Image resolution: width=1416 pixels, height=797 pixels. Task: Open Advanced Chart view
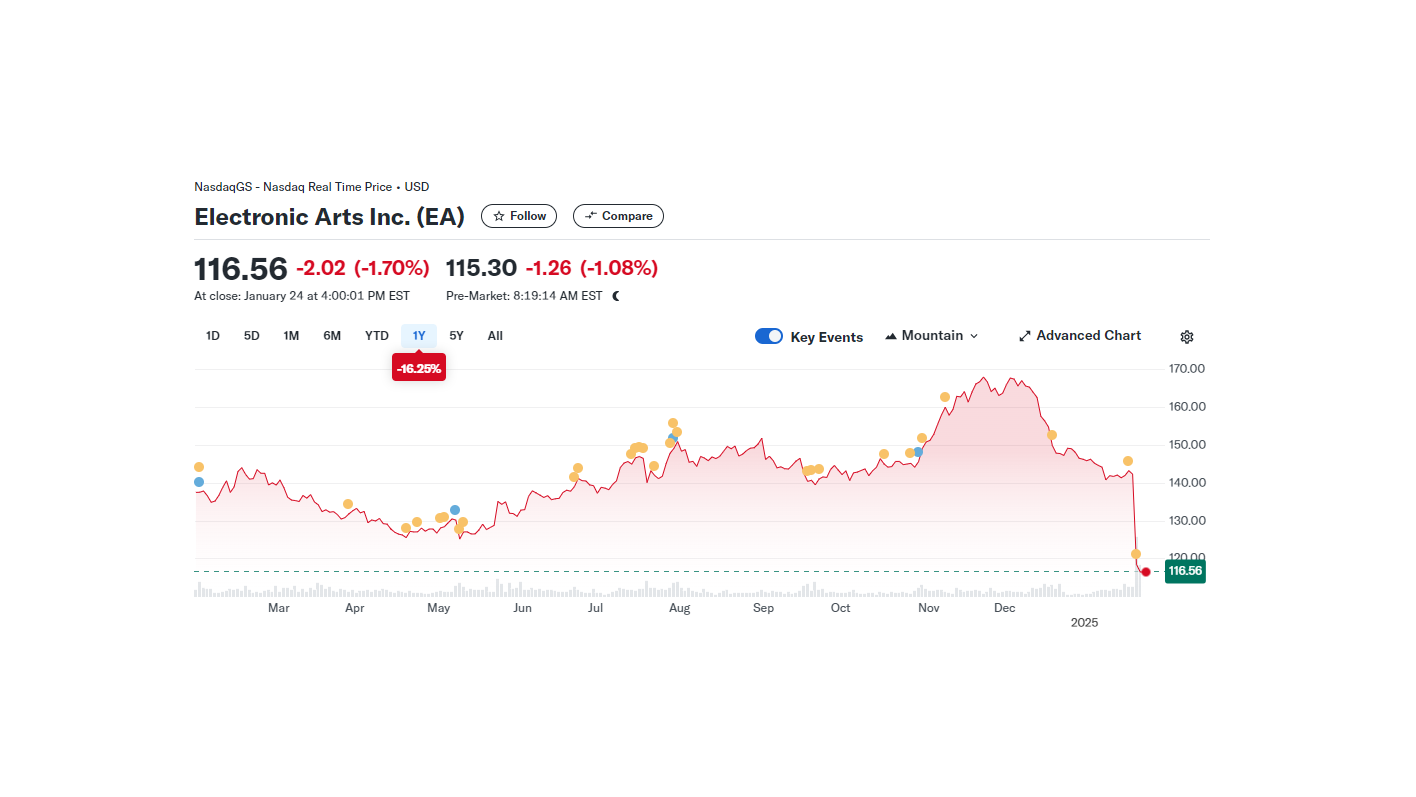(1080, 336)
